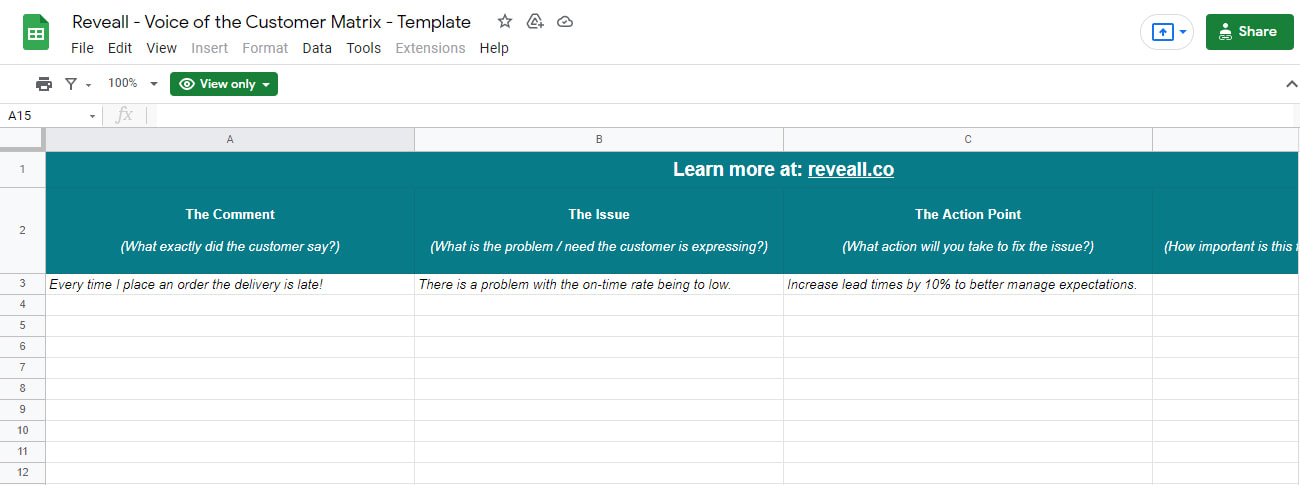Screen dimensions: 1300x485
Task: Select row 12 header
Action: click(x=22, y=472)
